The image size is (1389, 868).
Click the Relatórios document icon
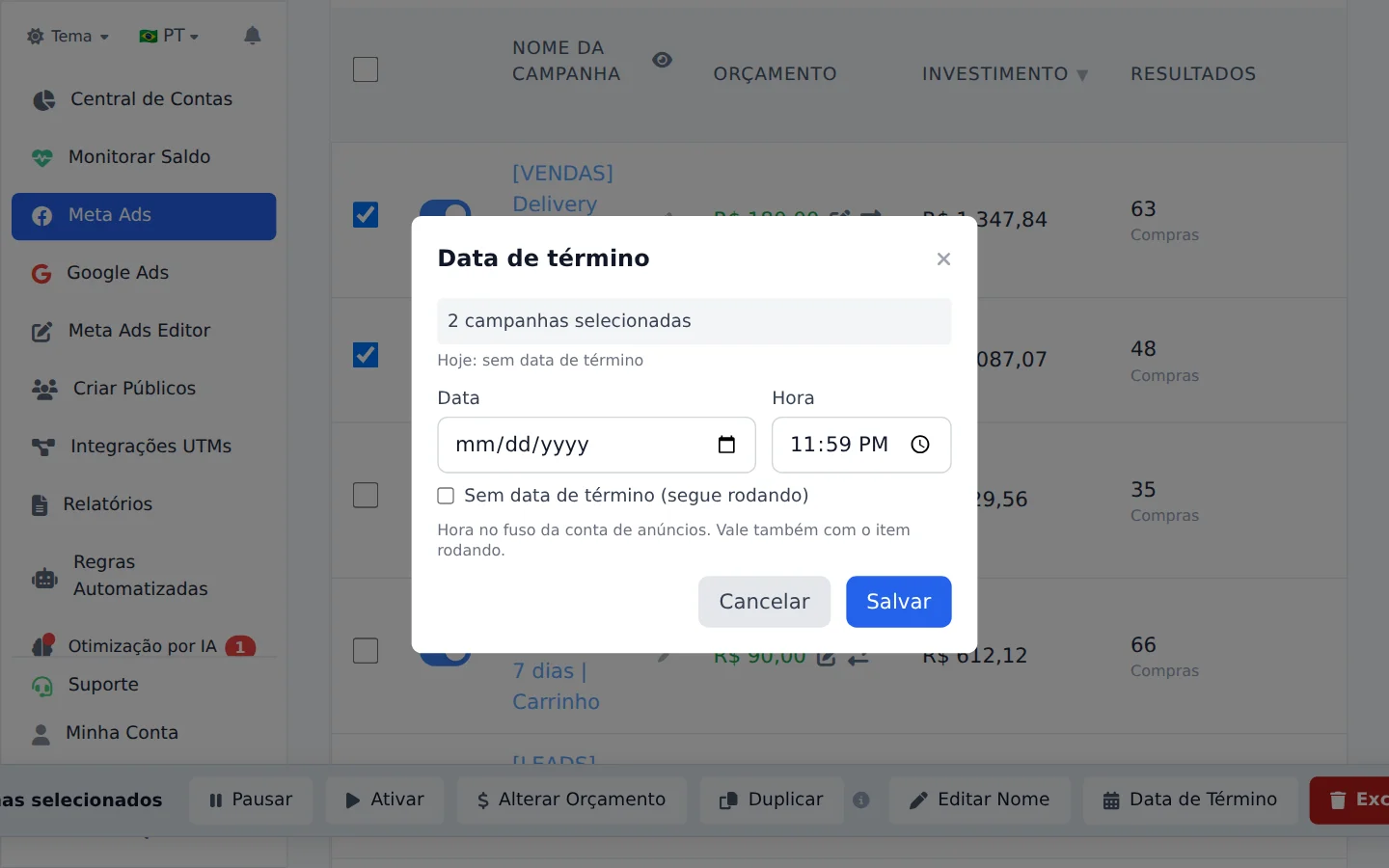tap(40, 504)
